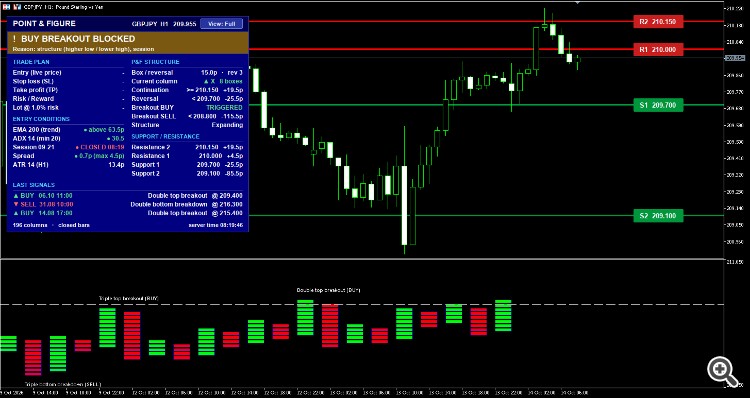Click the Take profit (TP) row
The image size is (750, 398).
click(68, 90)
